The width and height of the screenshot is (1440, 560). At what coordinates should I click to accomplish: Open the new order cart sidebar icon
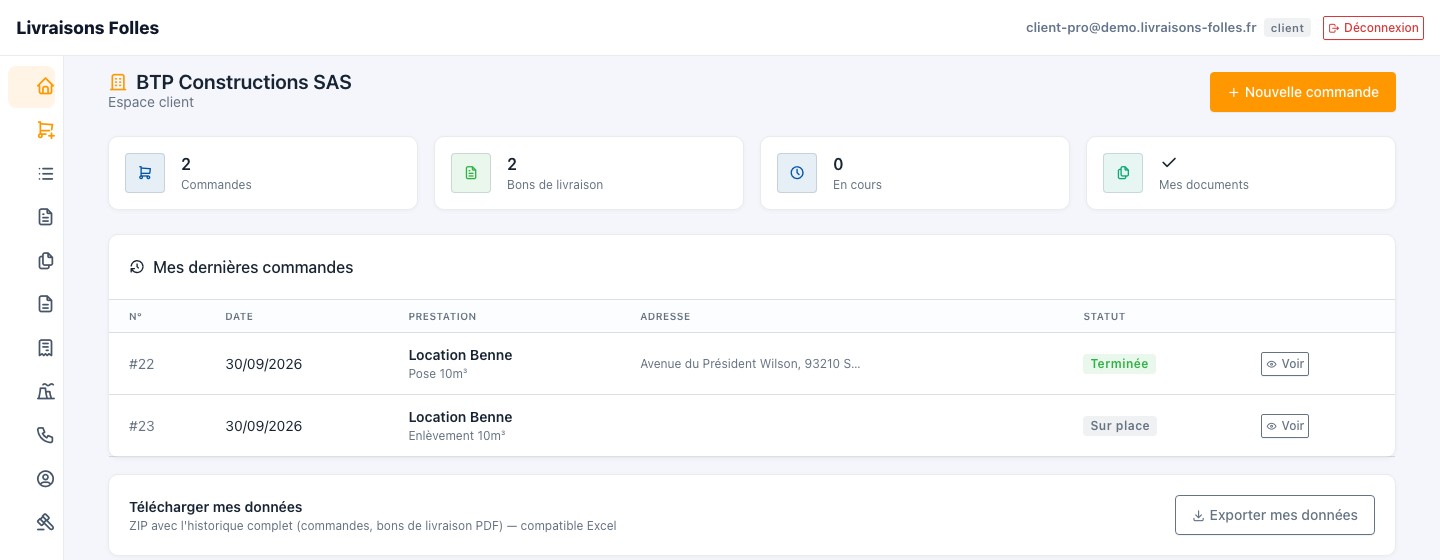coord(45,130)
